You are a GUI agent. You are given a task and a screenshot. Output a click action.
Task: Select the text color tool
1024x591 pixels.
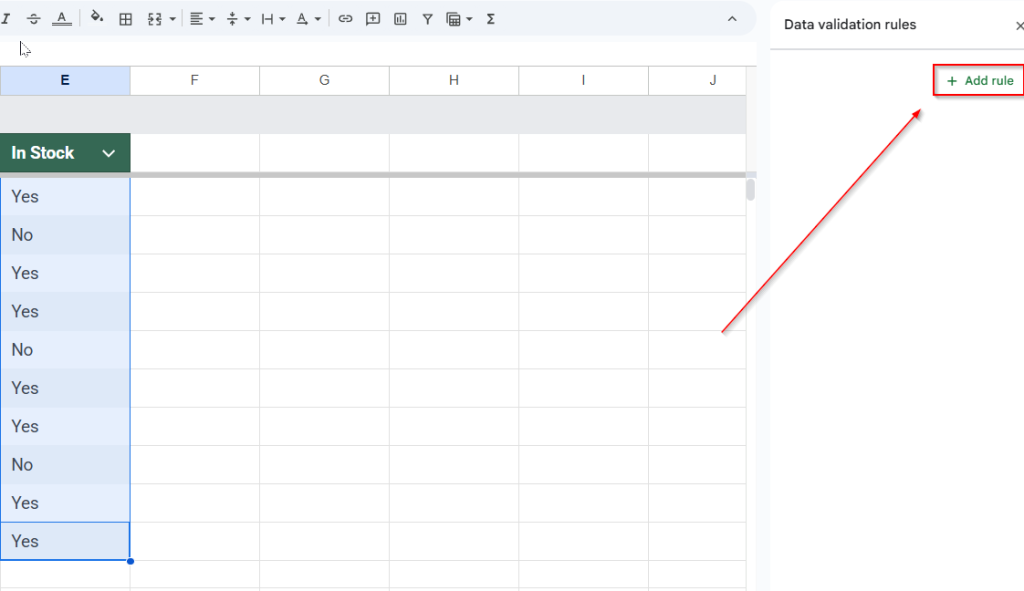[61, 18]
